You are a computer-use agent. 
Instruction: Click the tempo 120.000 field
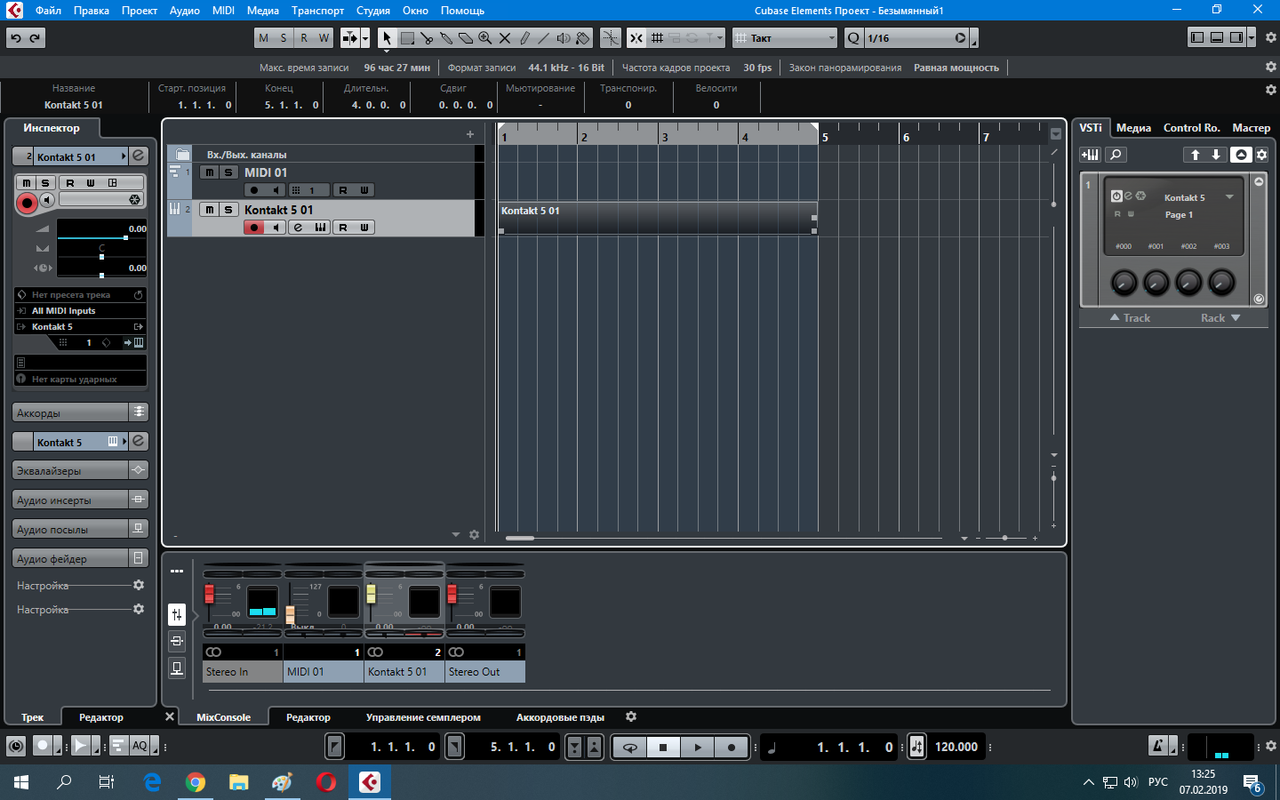pos(957,747)
